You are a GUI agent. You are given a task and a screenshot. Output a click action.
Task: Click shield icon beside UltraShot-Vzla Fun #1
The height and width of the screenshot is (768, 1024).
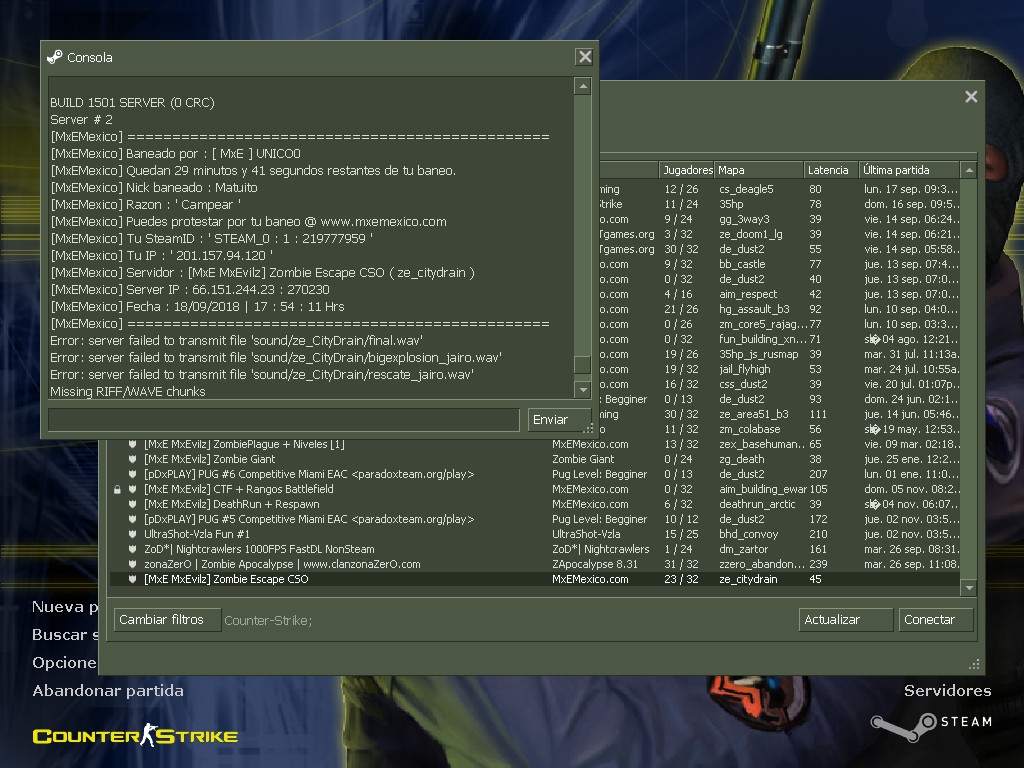click(133, 534)
